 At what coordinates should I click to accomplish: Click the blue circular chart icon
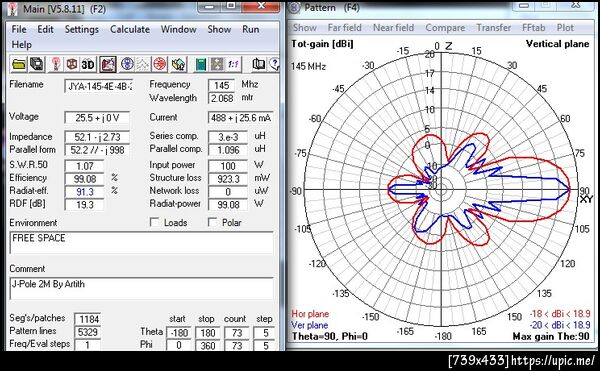click(127, 64)
